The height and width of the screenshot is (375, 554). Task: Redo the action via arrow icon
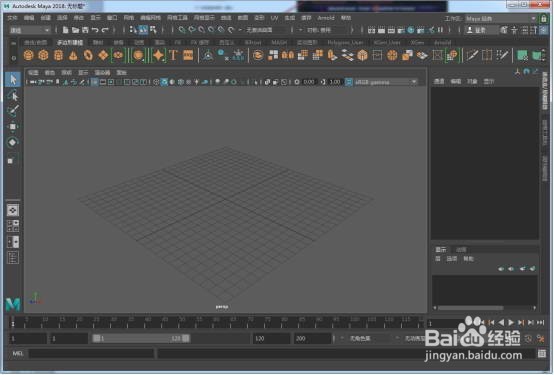(105, 30)
